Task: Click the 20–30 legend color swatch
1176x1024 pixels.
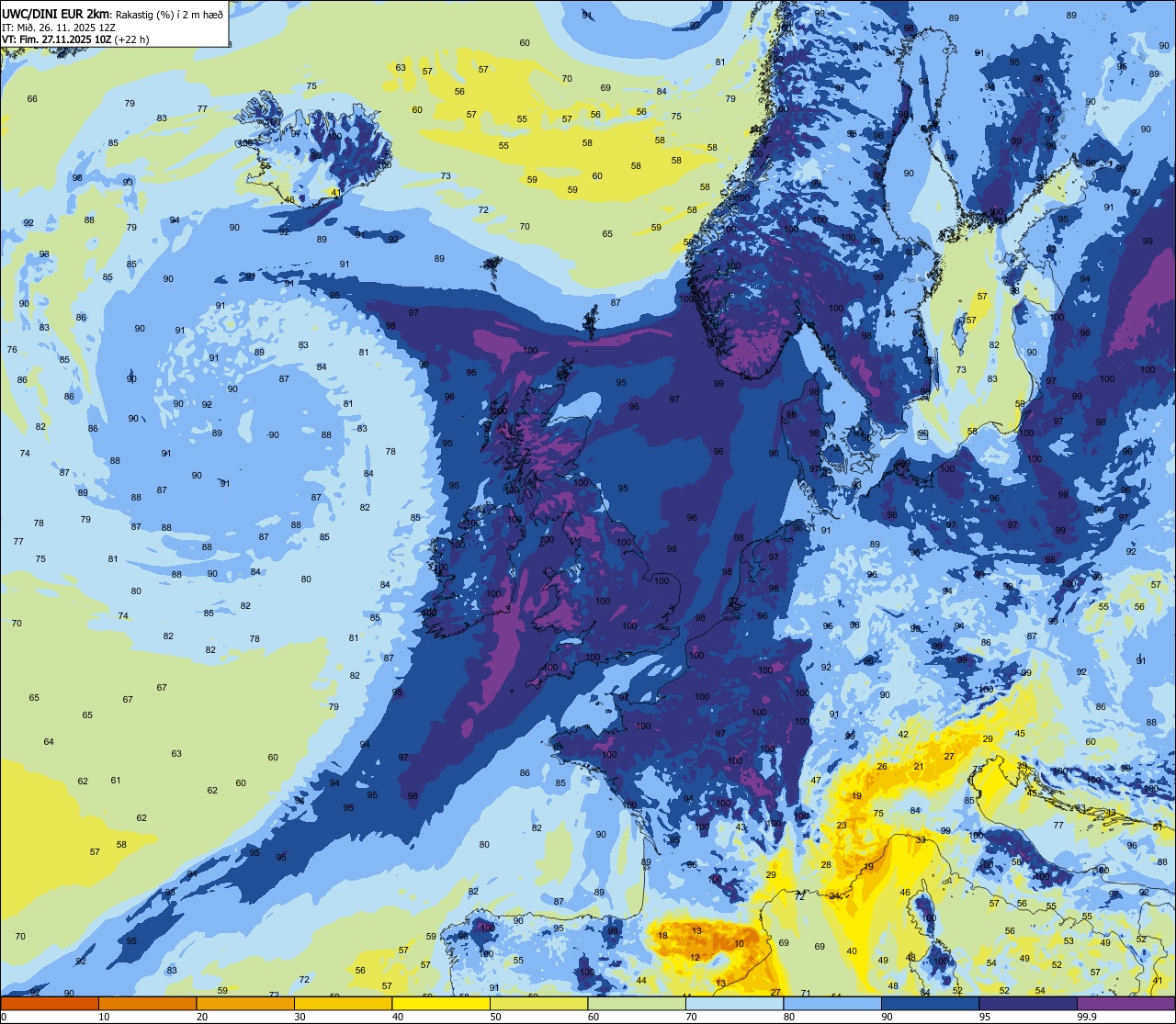Action: click(245, 1003)
